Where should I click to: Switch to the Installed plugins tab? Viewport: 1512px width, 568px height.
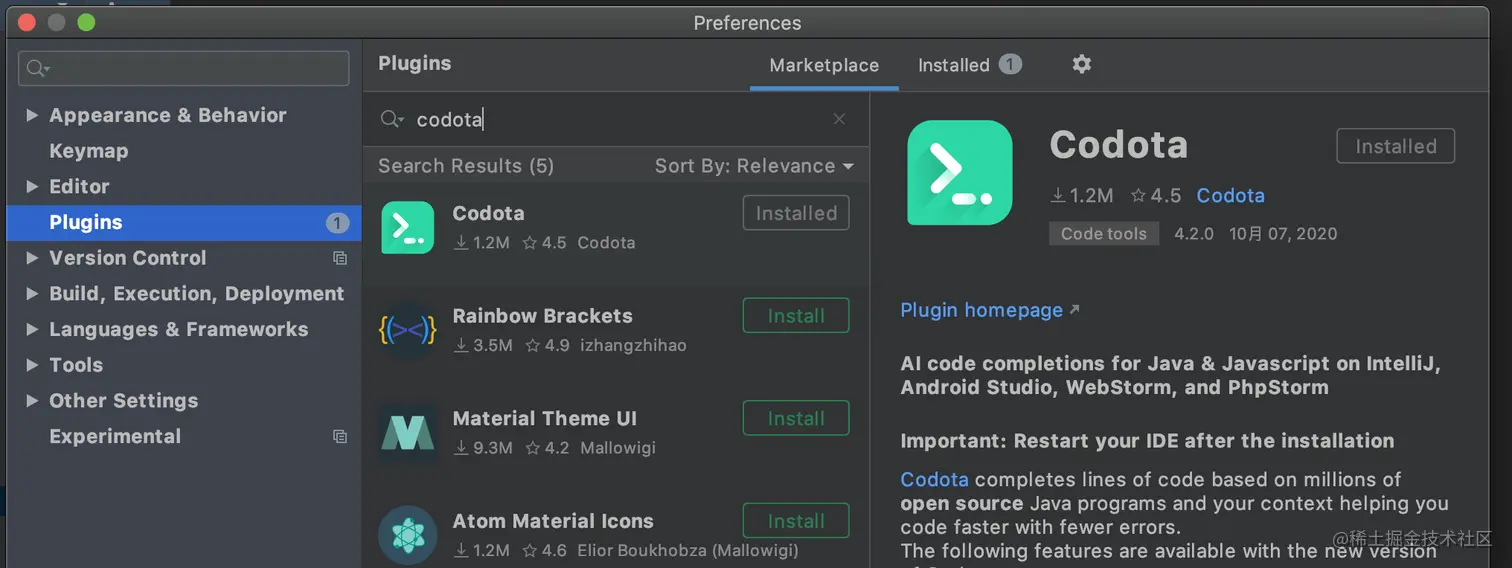coord(968,65)
